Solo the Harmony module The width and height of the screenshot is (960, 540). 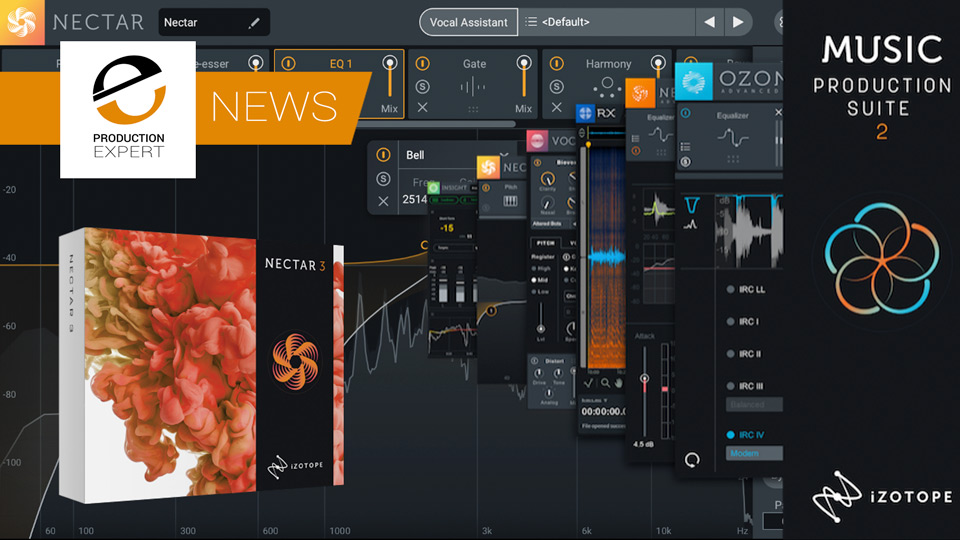[556, 86]
